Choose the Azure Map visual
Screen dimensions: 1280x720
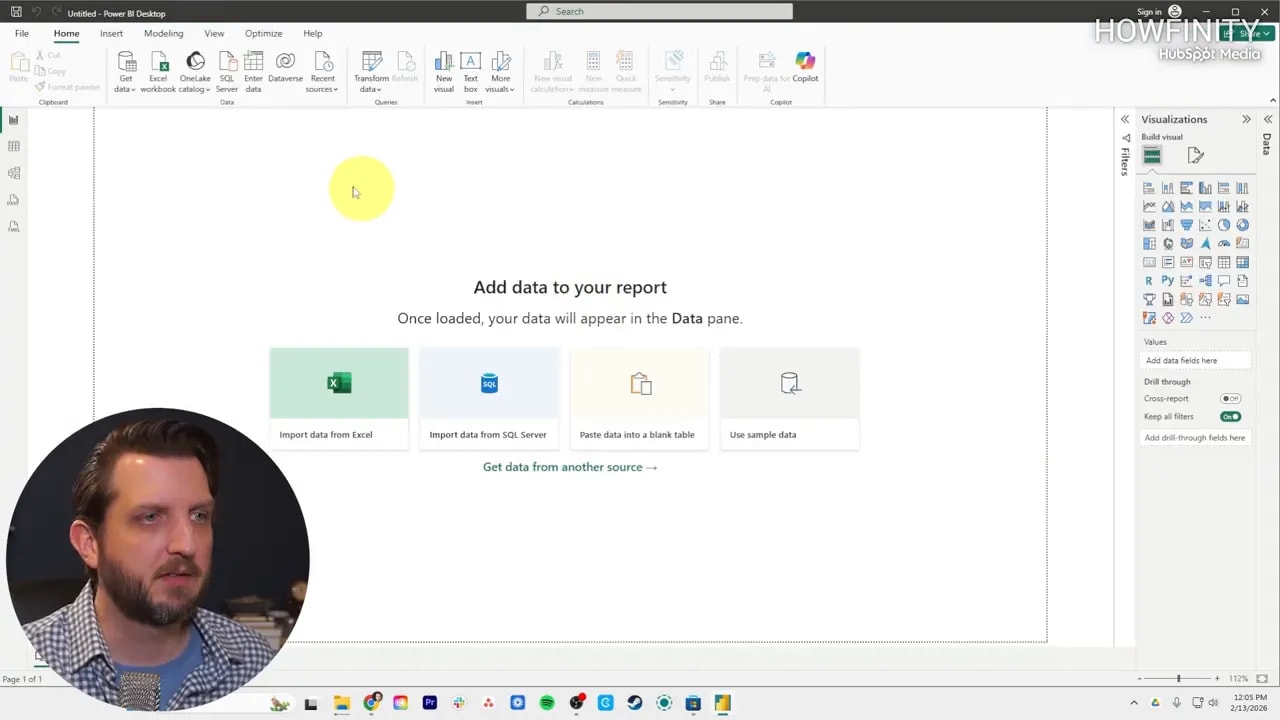(1205, 243)
